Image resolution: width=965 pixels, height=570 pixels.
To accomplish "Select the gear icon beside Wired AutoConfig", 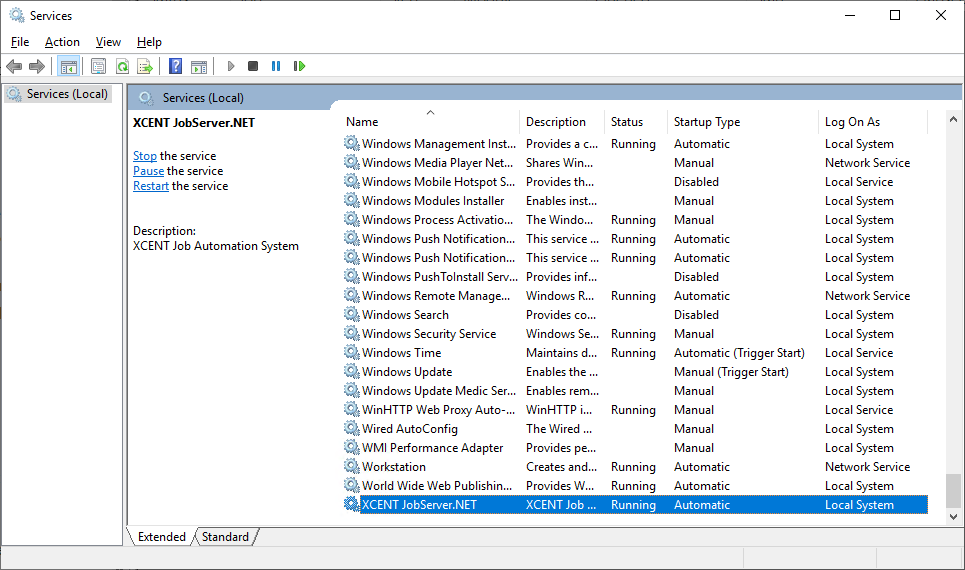I will point(351,428).
